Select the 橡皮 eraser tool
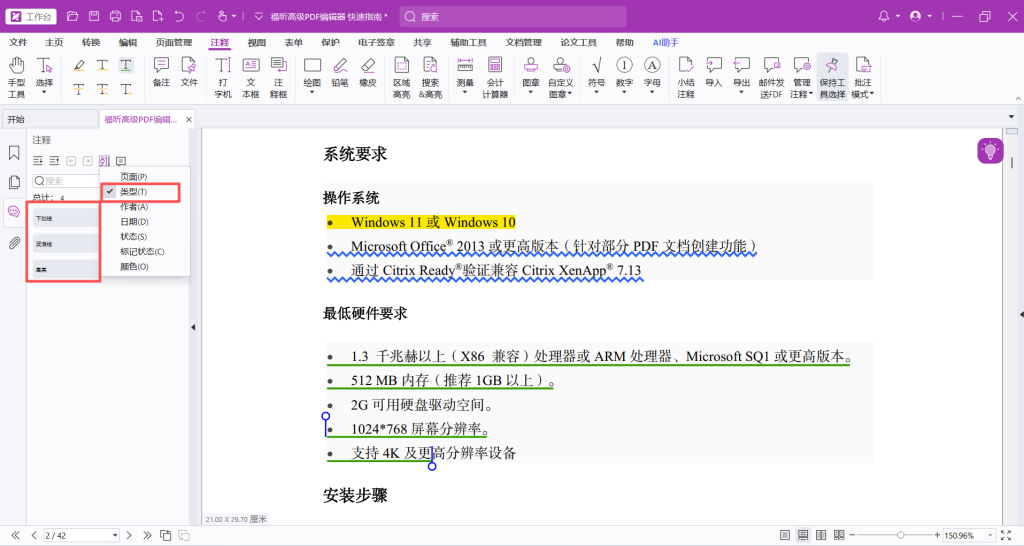Viewport: 1024px width, 546px height. pos(368,71)
